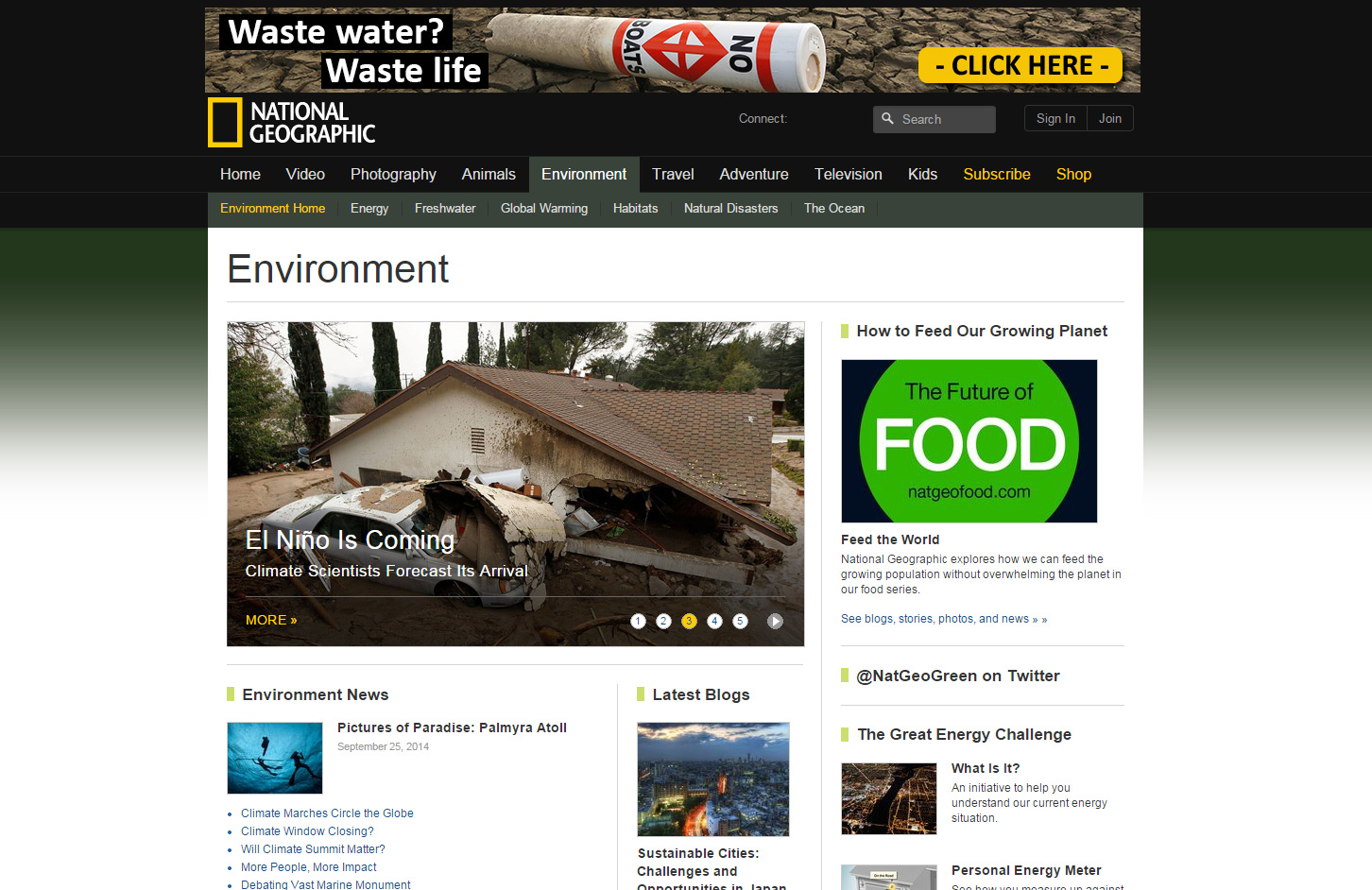Open the Sustainable Cities skyline thumbnail

(713, 779)
